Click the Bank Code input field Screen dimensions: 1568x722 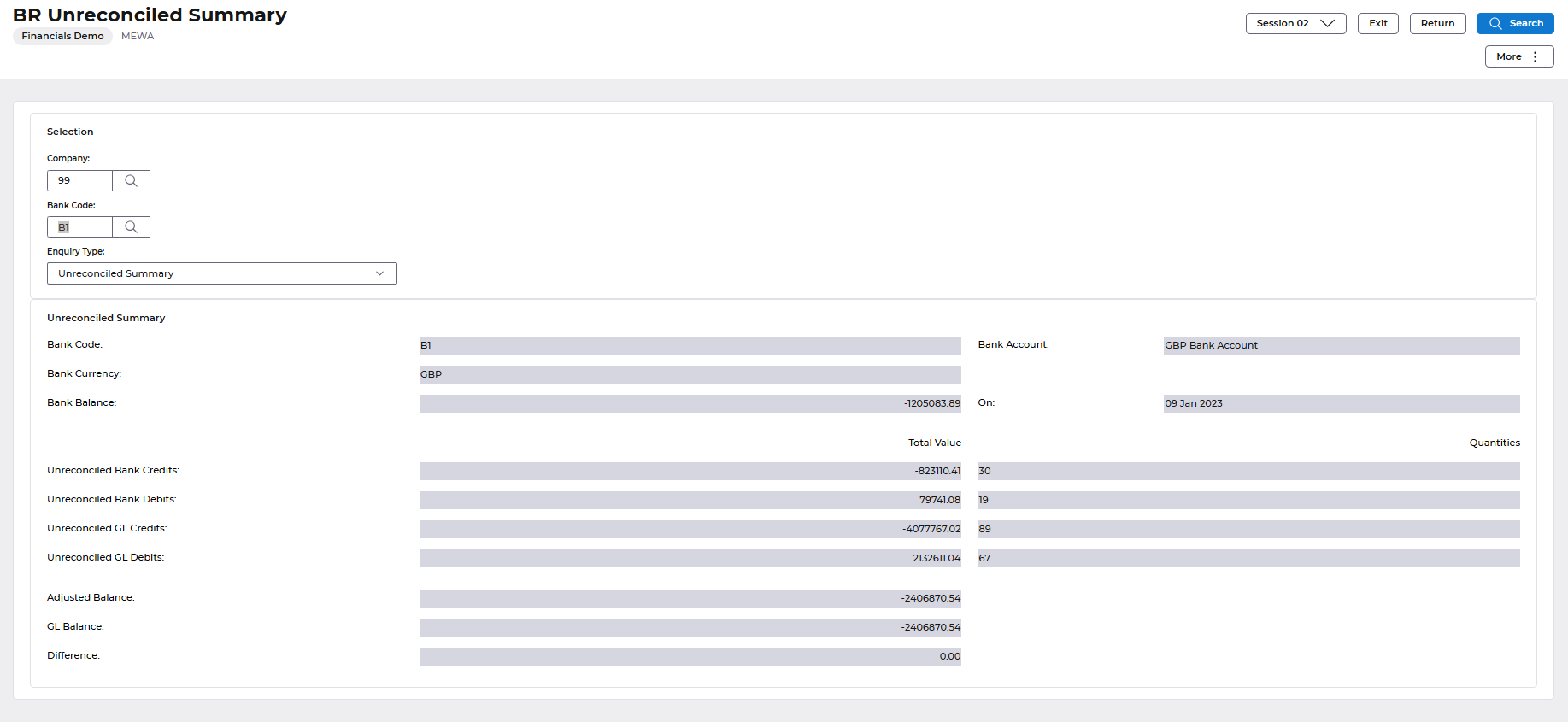[x=80, y=226]
